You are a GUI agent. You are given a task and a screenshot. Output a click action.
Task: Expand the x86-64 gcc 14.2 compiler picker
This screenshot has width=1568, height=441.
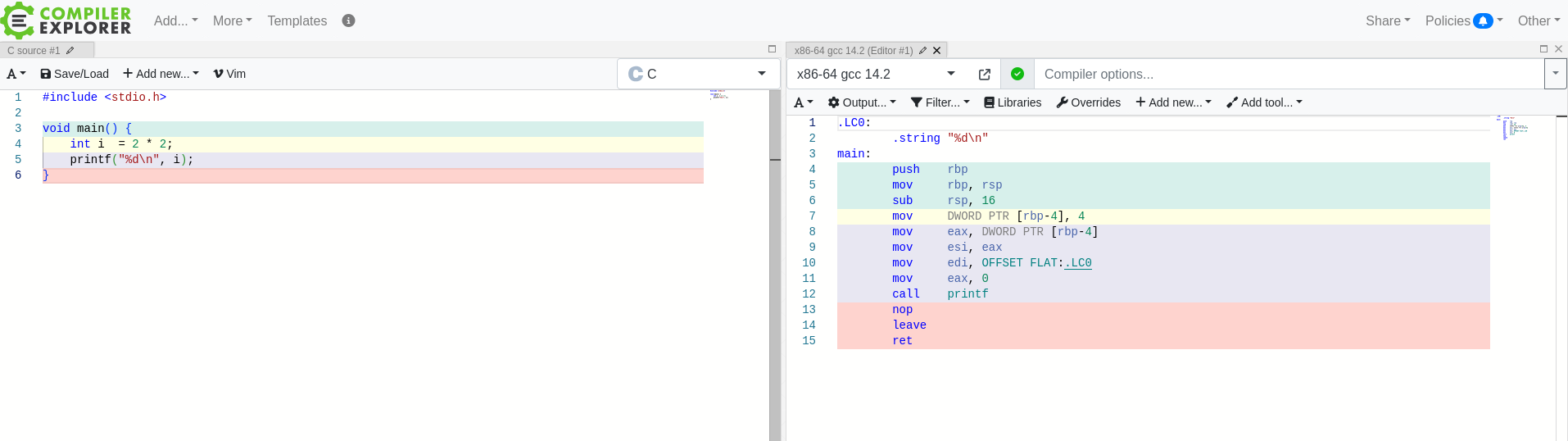876,74
